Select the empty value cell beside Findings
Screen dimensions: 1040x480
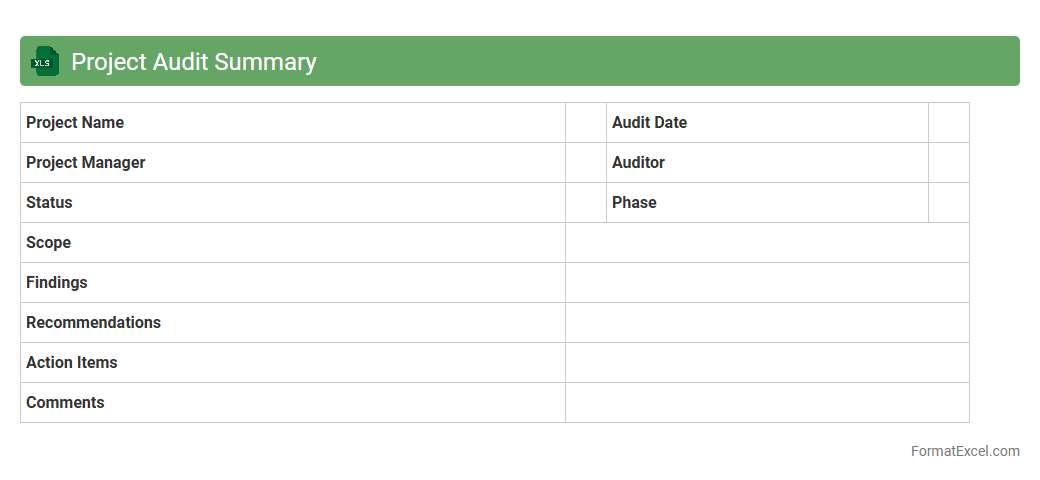coord(767,283)
